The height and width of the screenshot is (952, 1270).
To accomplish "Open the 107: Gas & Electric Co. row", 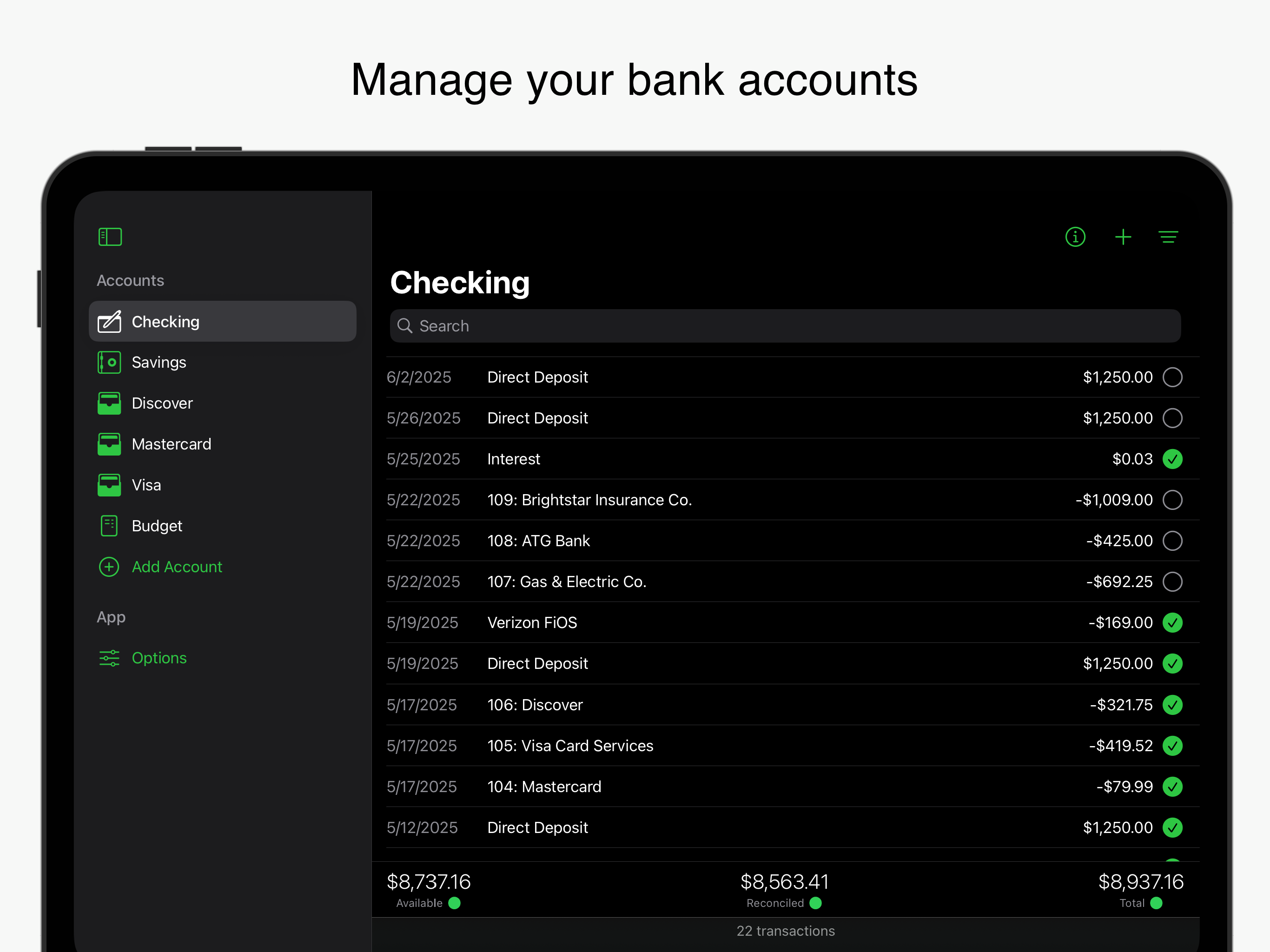I will point(792,582).
